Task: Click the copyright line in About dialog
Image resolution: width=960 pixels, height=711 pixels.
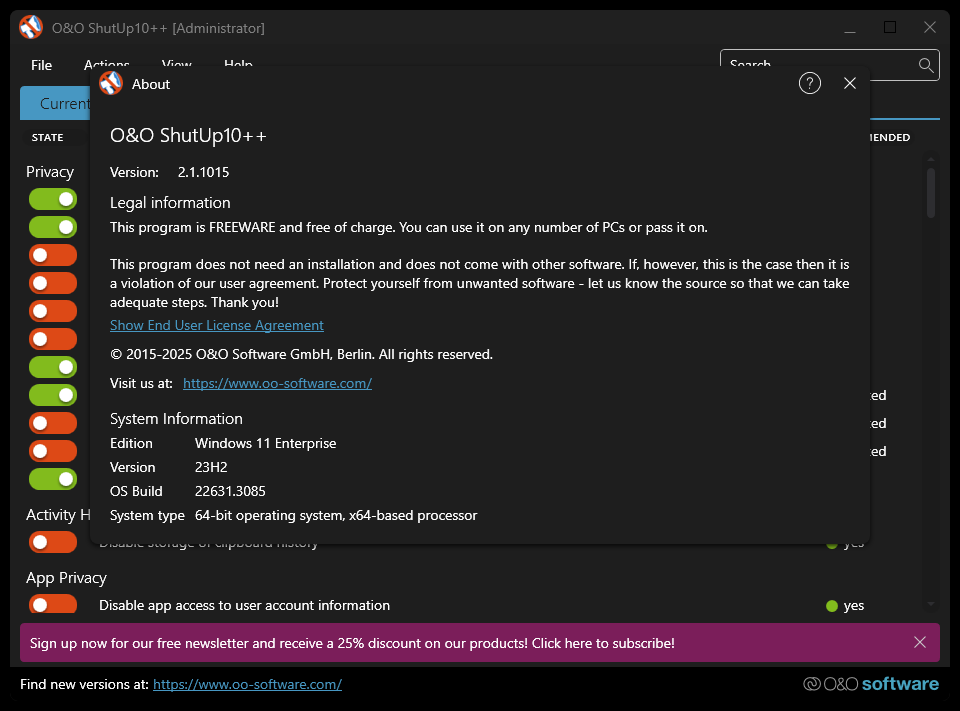Action: 301,355
